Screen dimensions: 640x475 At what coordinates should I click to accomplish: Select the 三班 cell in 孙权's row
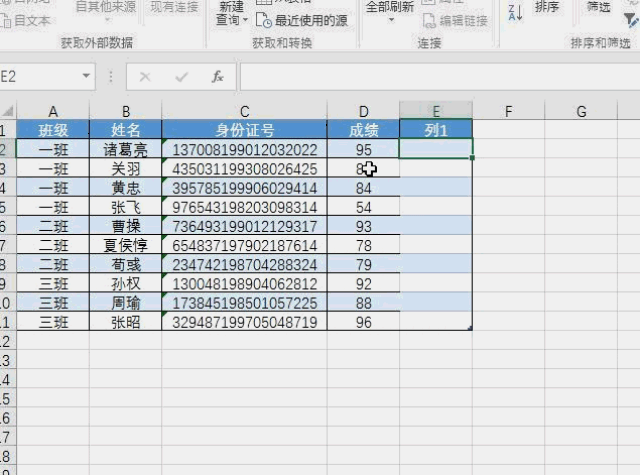click(x=53, y=283)
